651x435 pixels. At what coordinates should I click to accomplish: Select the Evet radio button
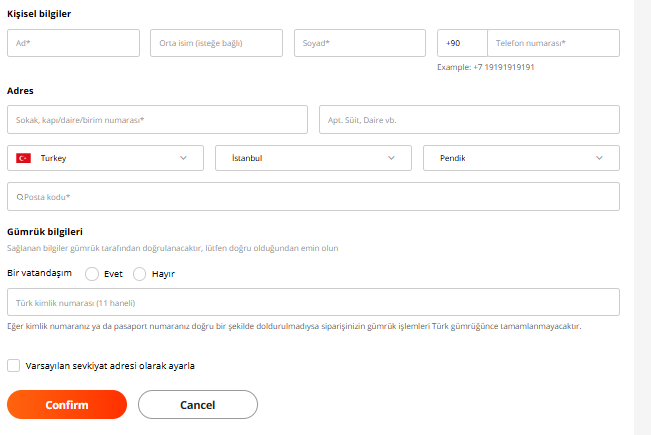coord(92,274)
